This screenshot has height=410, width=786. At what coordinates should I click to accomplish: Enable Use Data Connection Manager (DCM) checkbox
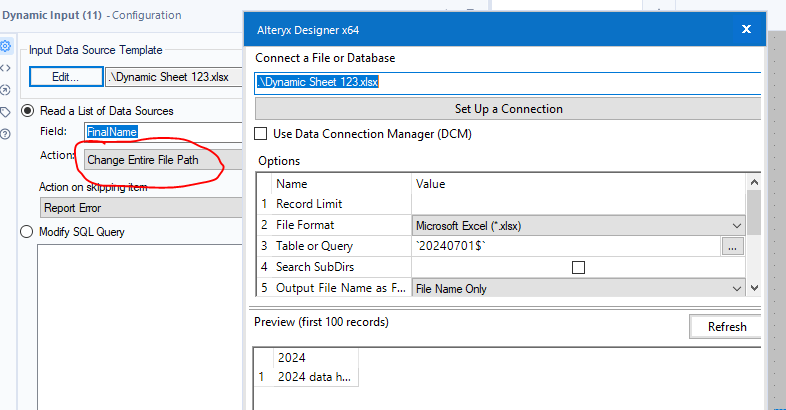(x=261, y=134)
